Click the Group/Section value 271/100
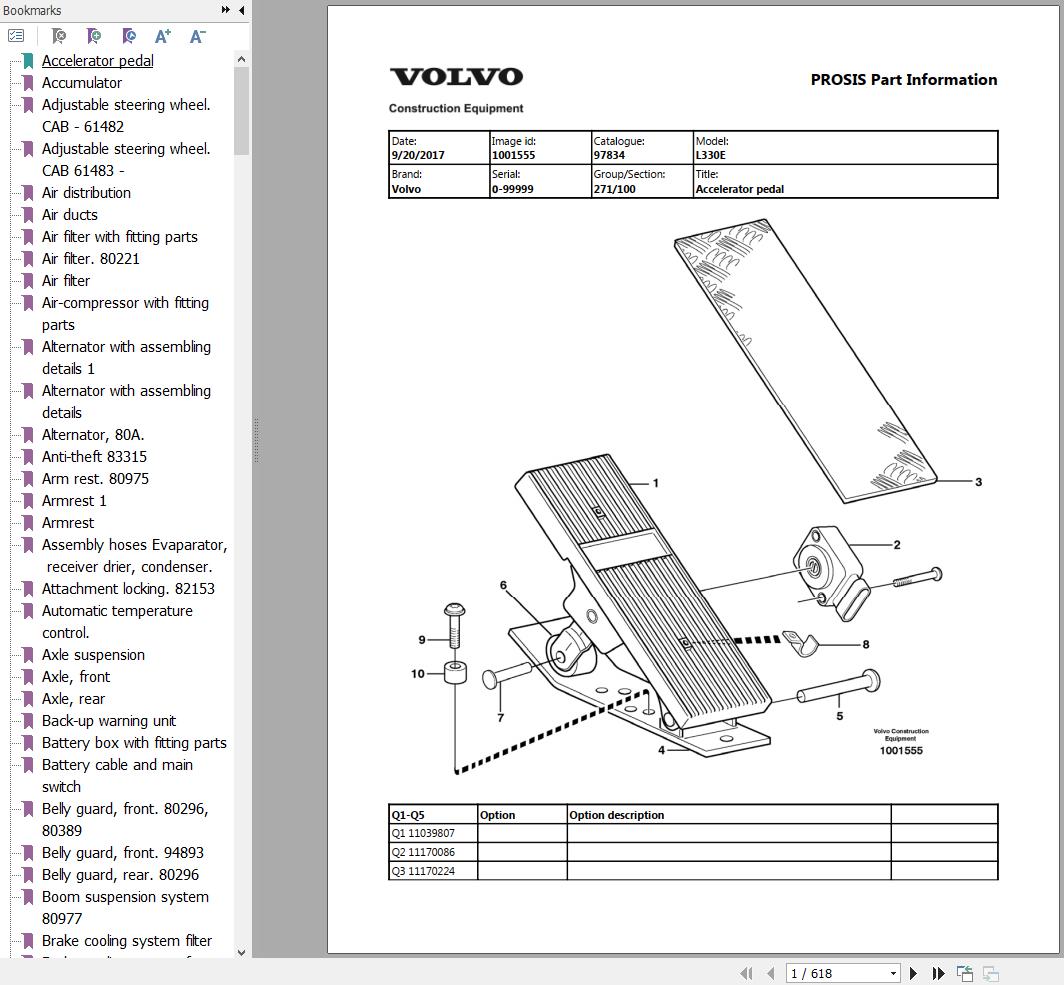 pos(615,189)
